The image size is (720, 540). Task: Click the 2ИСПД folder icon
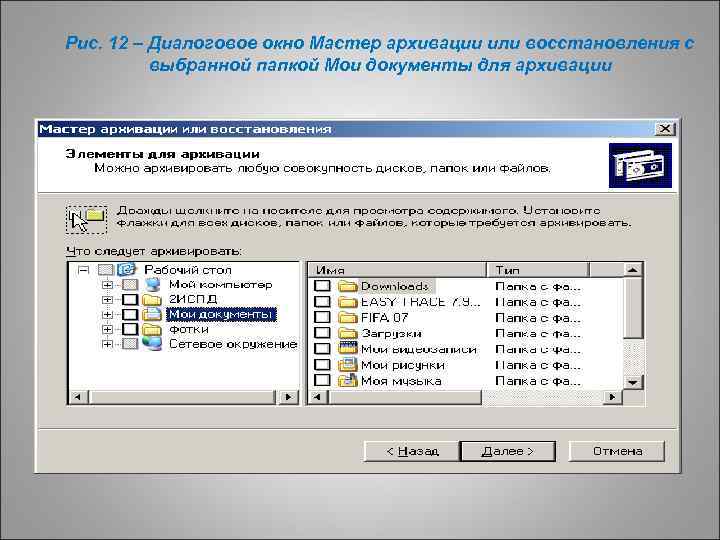tap(152, 300)
